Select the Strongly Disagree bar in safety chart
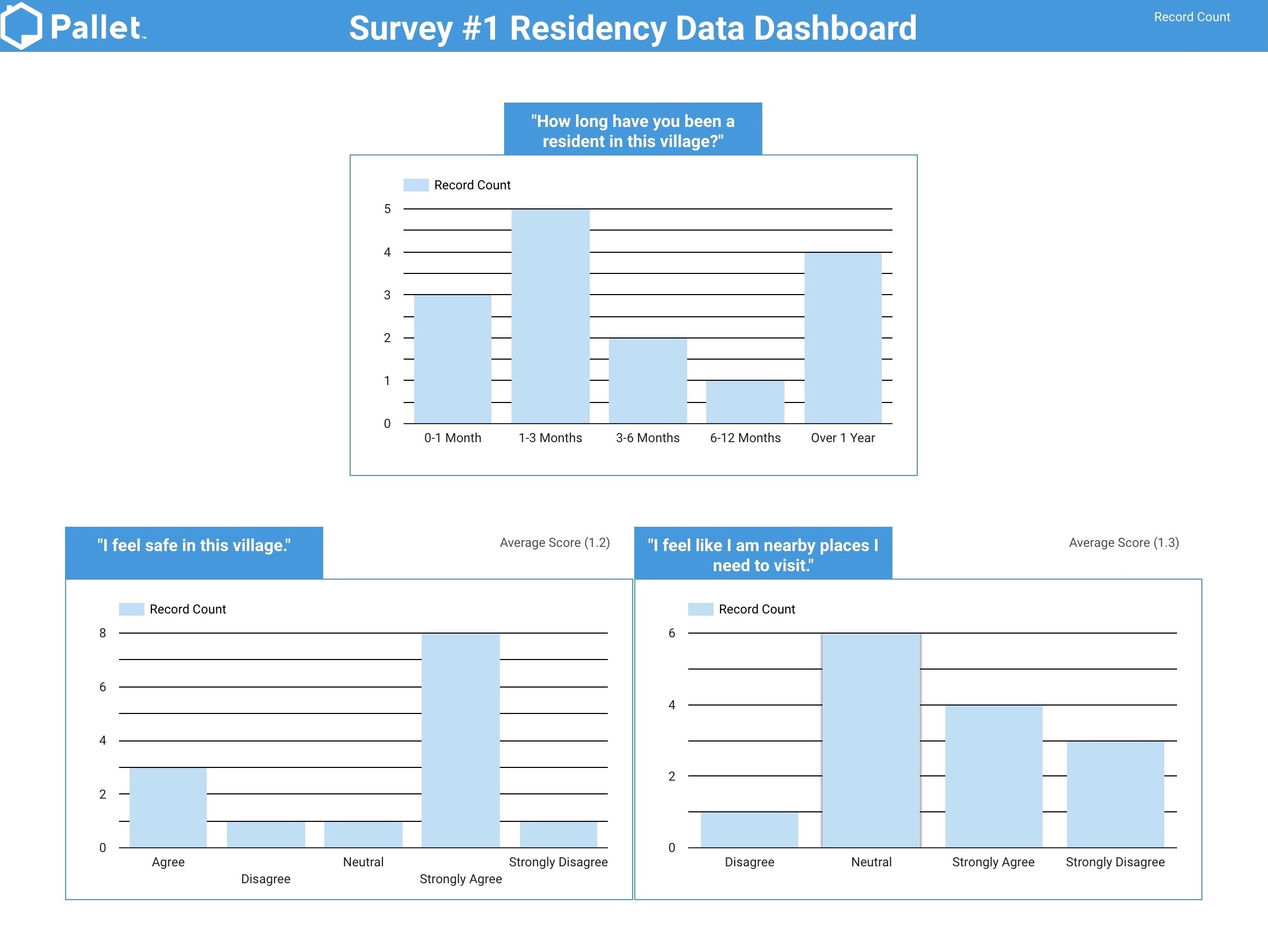 pyautogui.click(x=558, y=835)
